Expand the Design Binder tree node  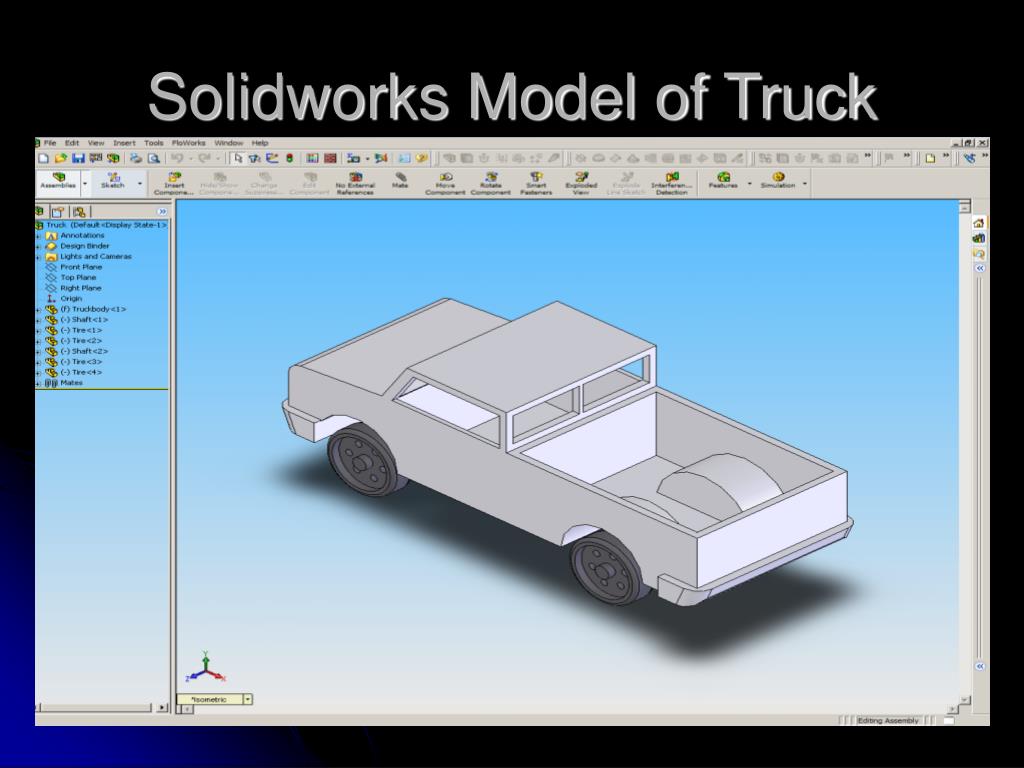[x=38, y=247]
